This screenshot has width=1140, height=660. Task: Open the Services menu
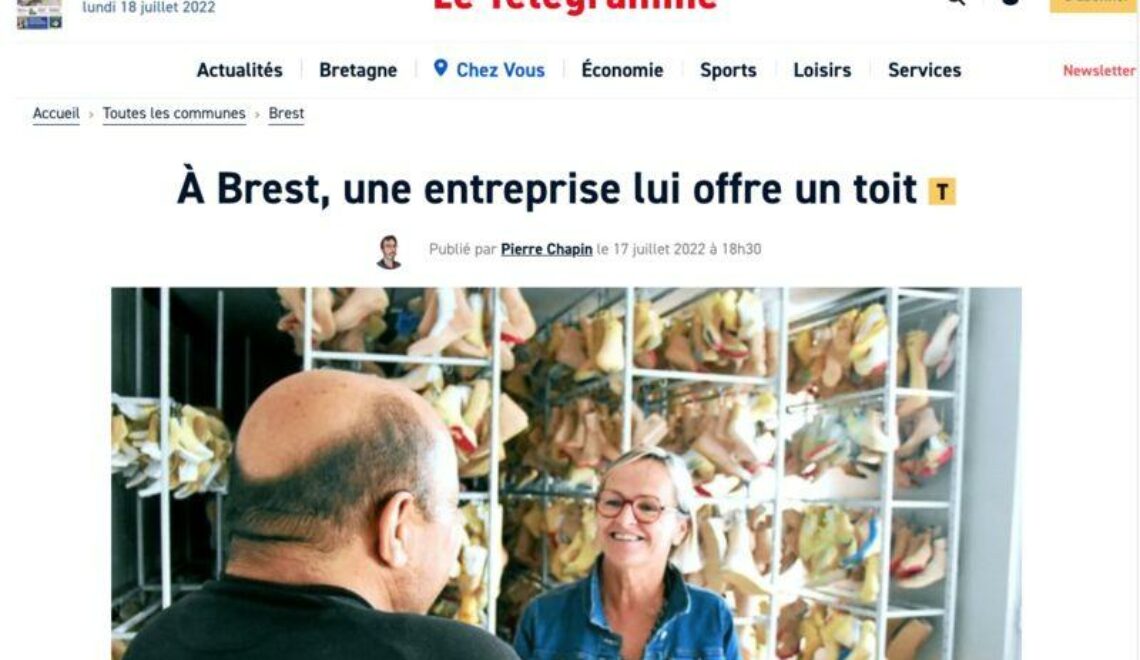click(924, 71)
